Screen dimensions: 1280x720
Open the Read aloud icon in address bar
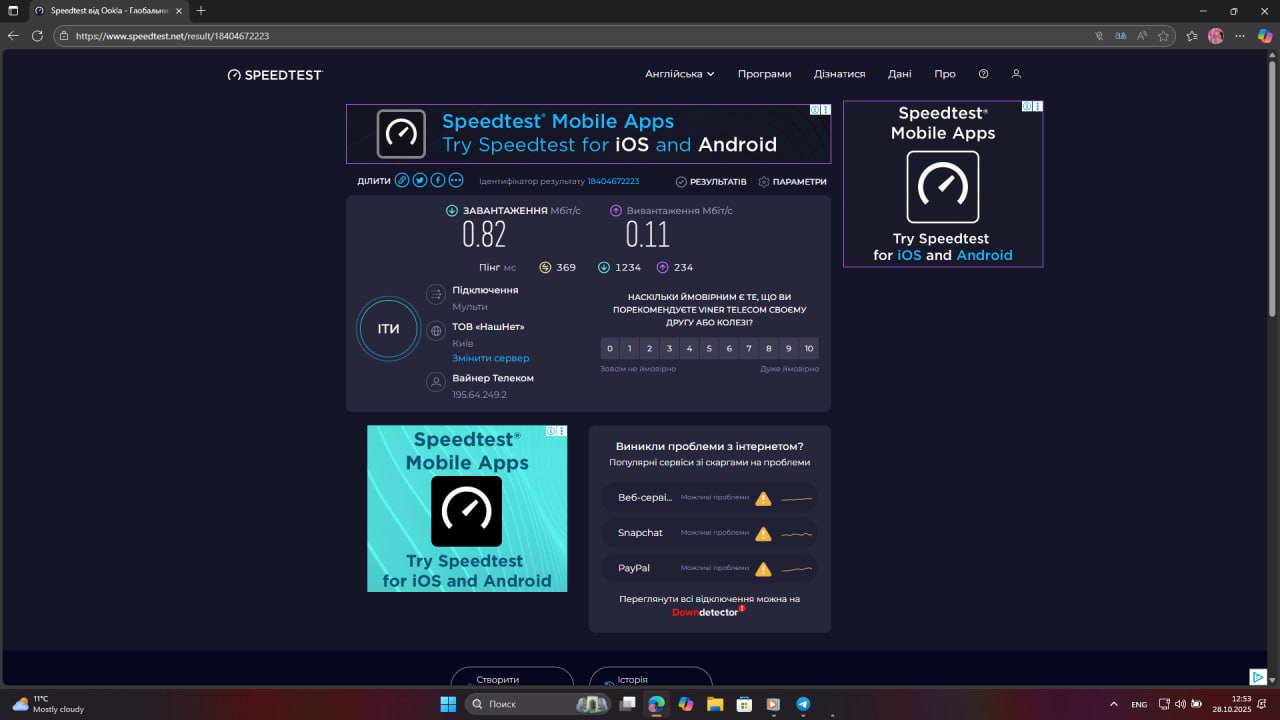click(x=1141, y=35)
